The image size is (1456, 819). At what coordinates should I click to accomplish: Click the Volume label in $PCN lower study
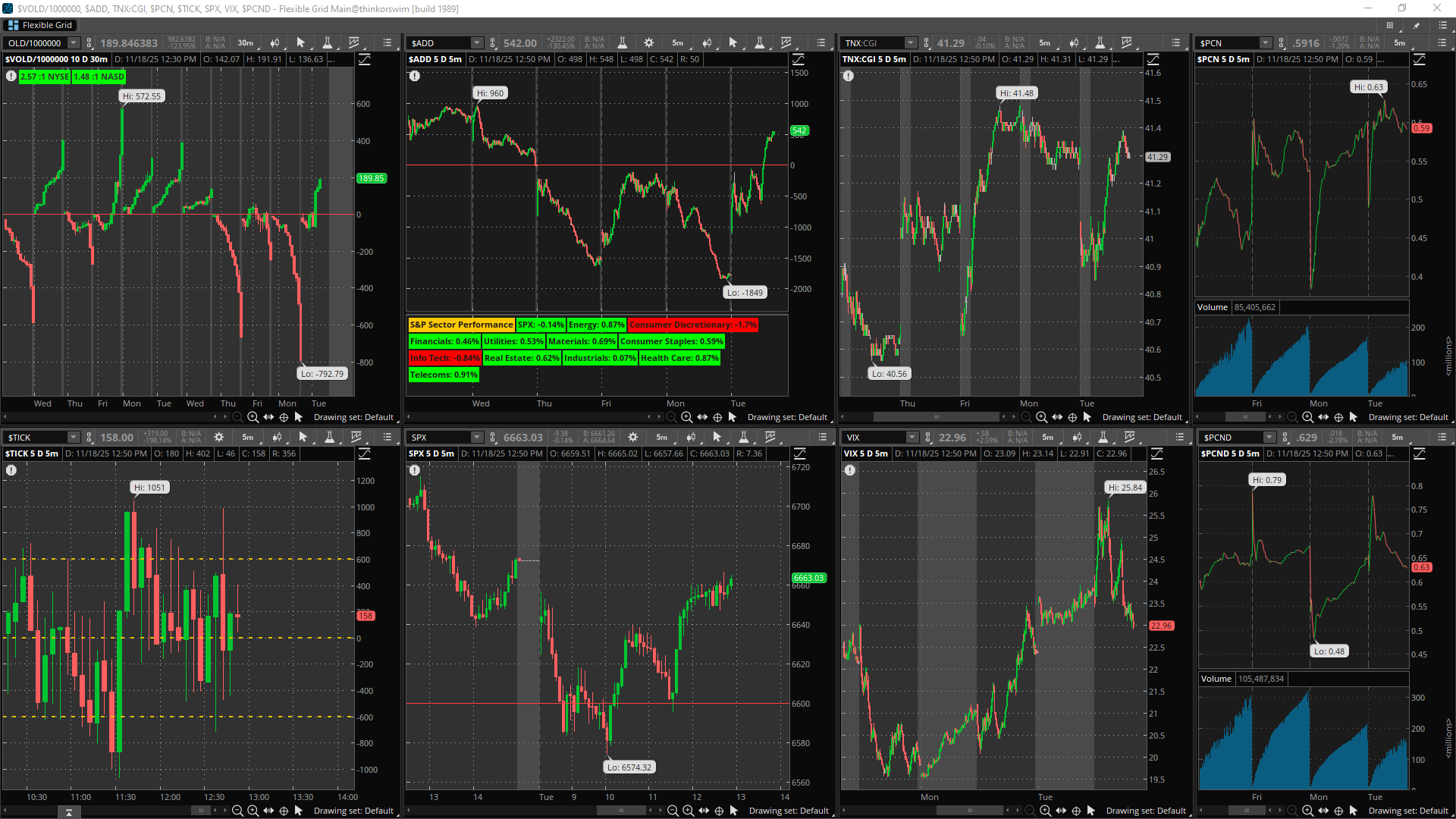coord(1212,307)
